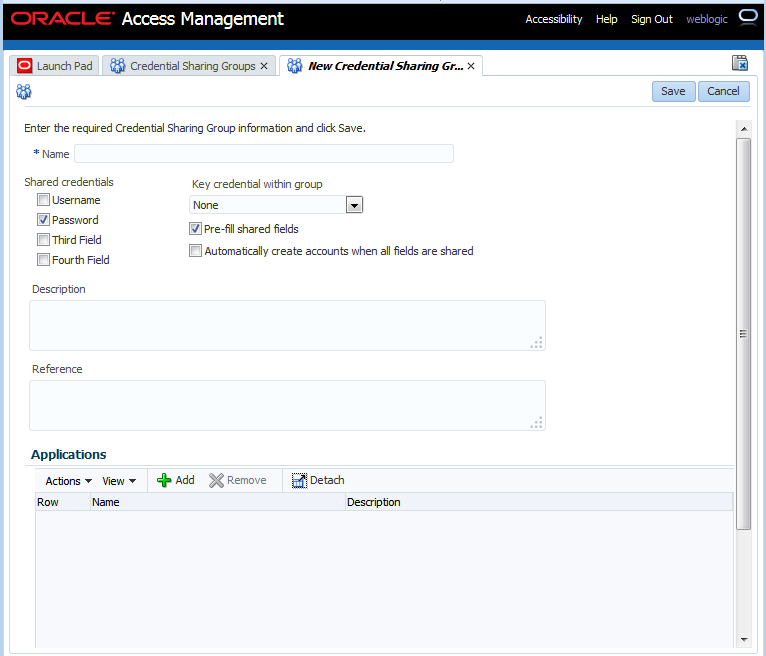The width and height of the screenshot is (766, 656).
Task: Click the Oracle logo in header
Action: point(63,19)
